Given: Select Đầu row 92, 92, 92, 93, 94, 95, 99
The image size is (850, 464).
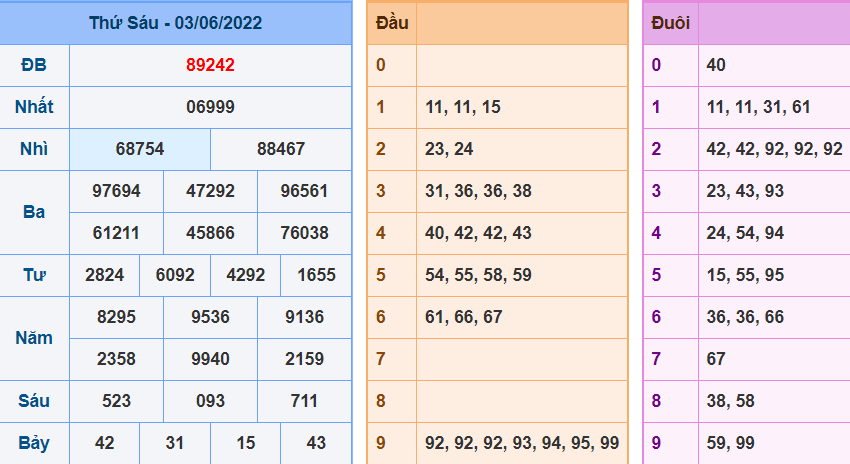Looking at the screenshot, I should tap(522, 443).
